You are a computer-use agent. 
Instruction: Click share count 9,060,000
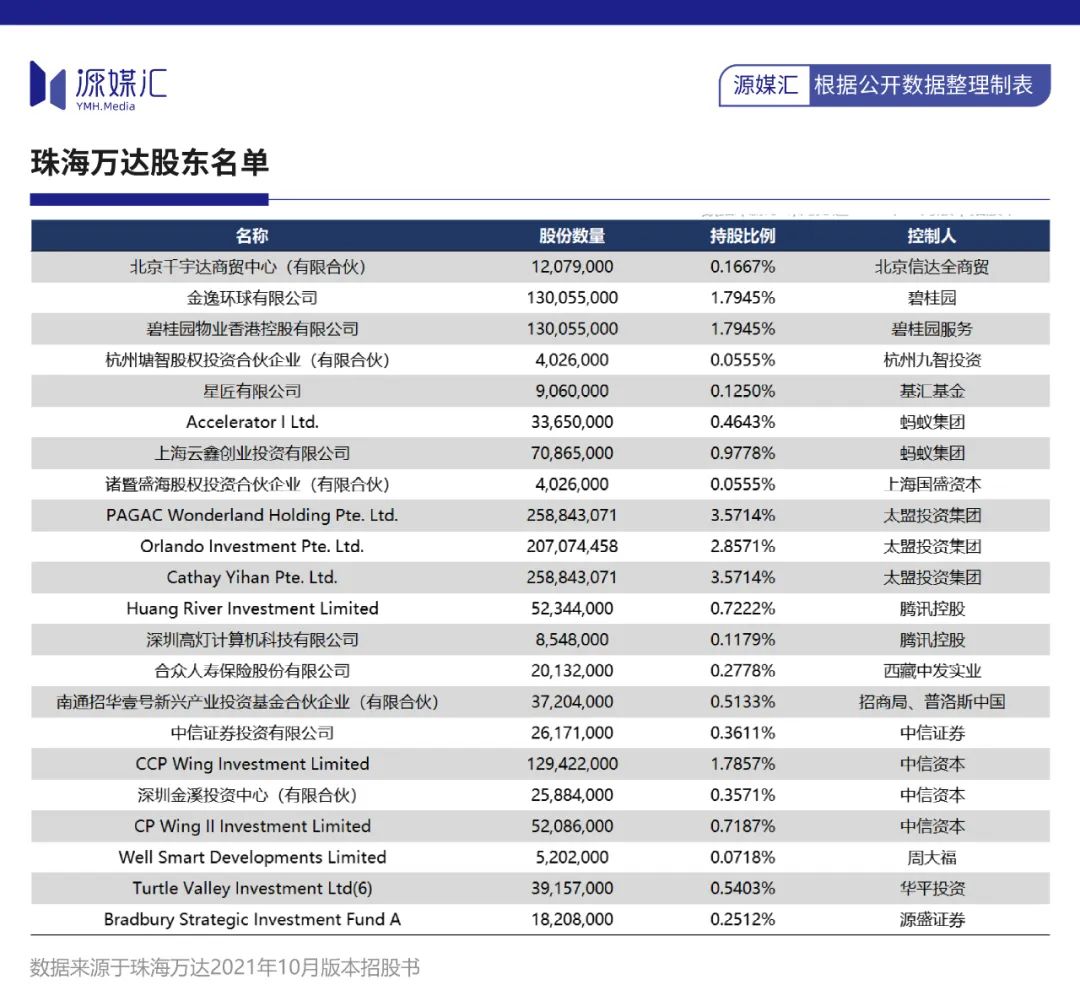click(x=572, y=391)
